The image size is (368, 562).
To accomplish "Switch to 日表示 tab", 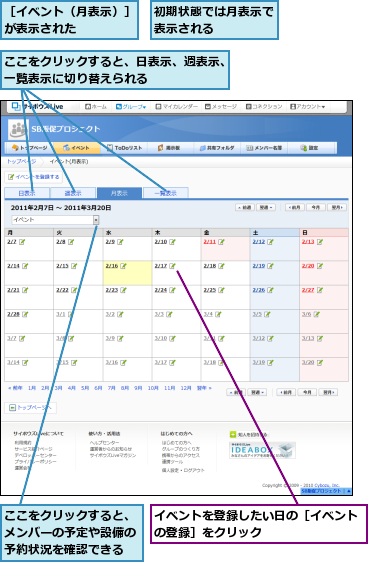I will tap(27, 193).
